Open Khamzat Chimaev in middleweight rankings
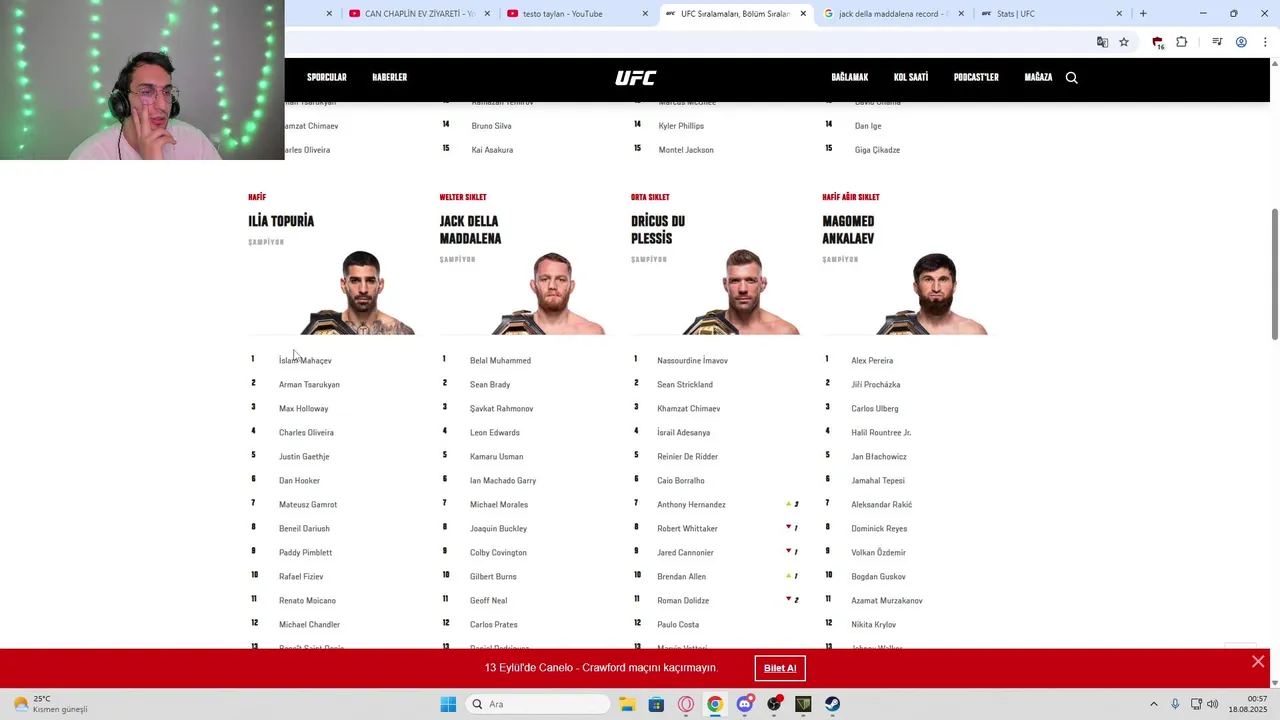The image size is (1280, 720). [x=688, y=409]
